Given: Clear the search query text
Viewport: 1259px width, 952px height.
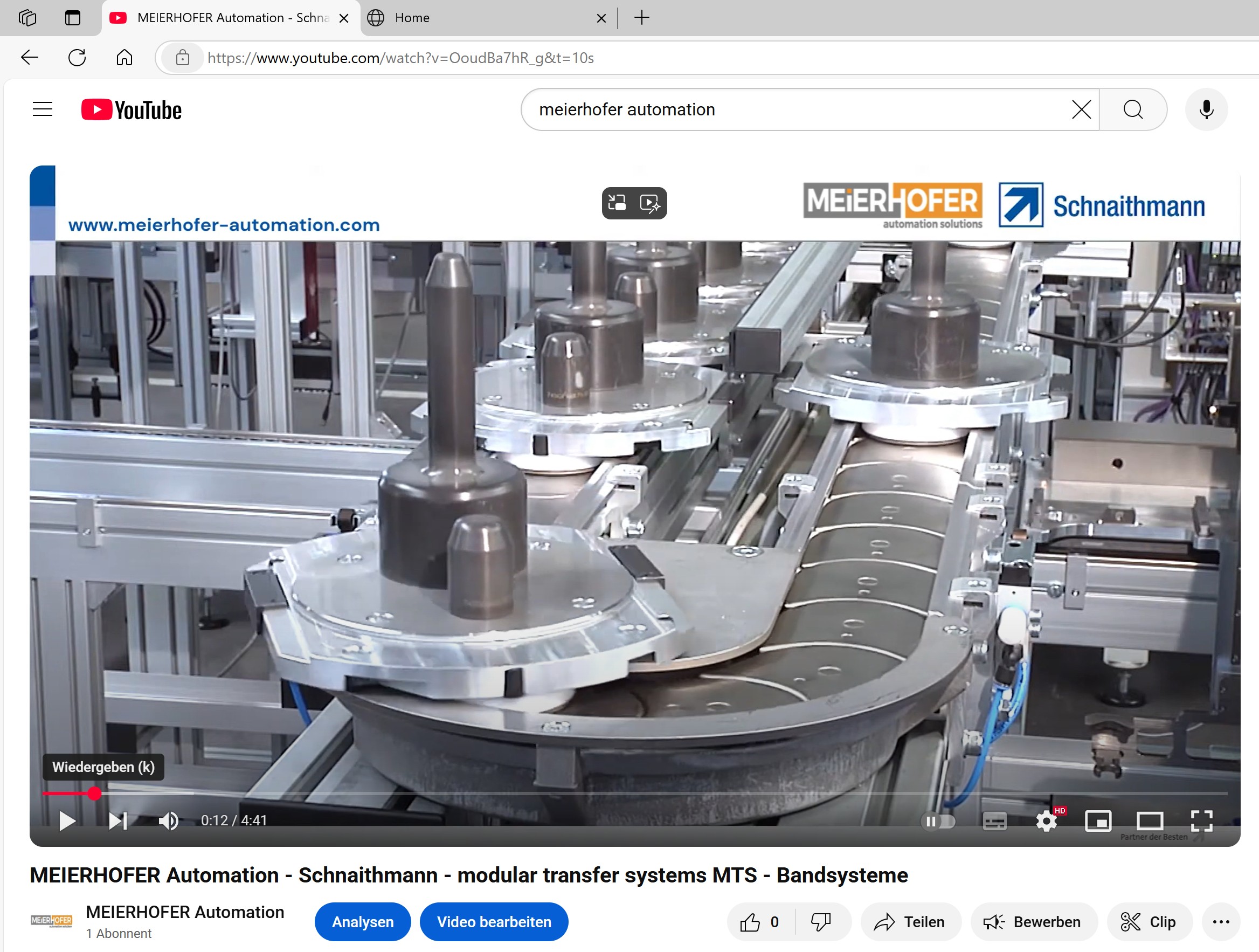Looking at the screenshot, I should (1082, 109).
